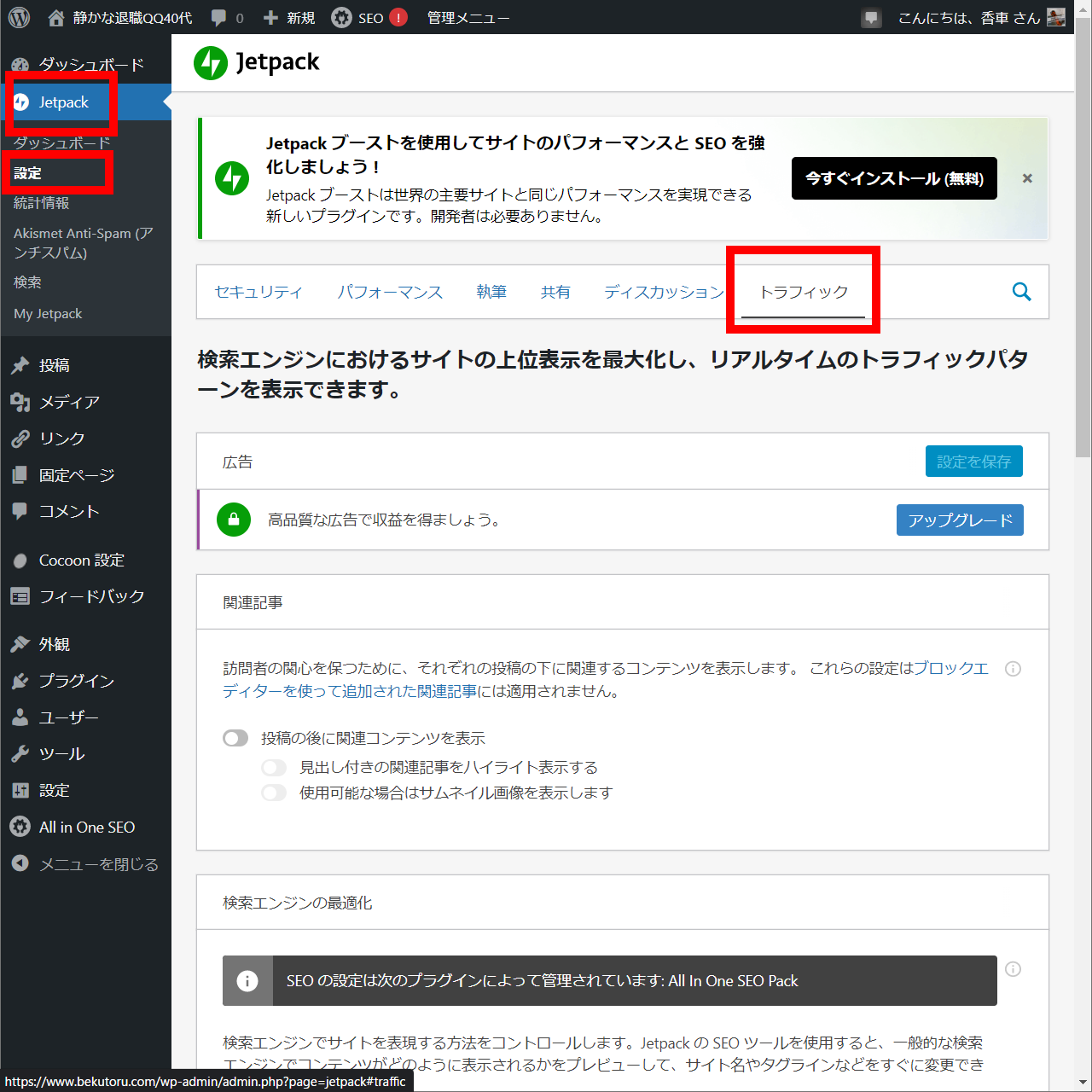Click the info icon for 検索エンジンの最適化 section
This screenshot has height=1092, width=1092.
point(1014,969)
